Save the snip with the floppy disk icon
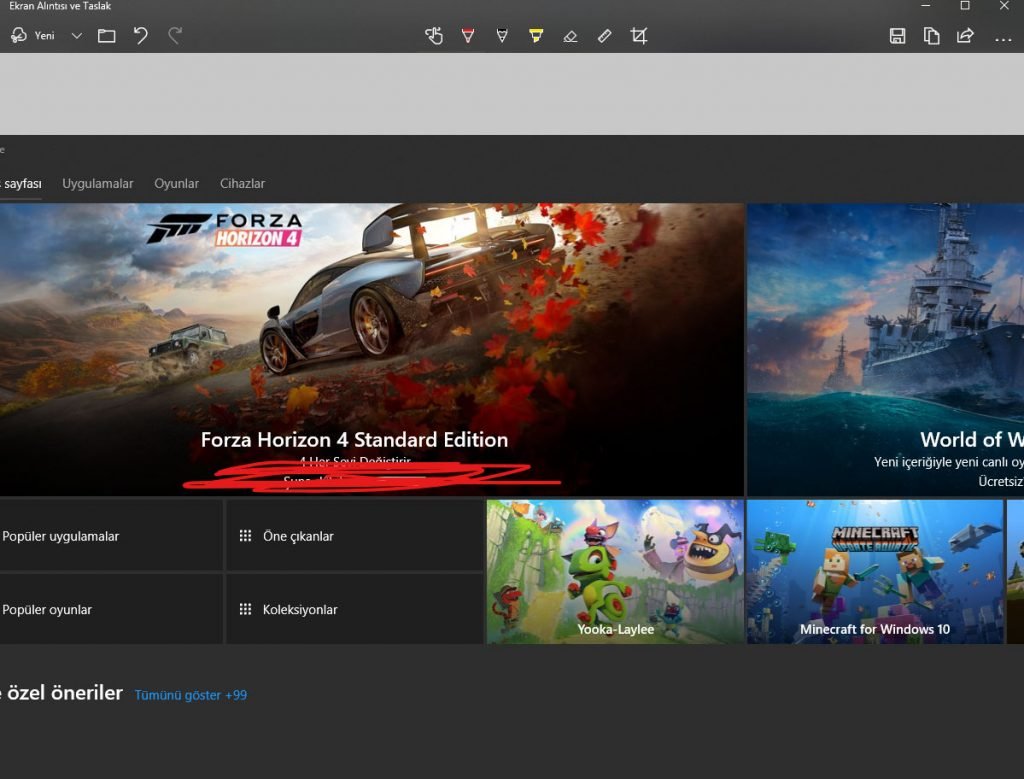Viewport: 1024px width, 779px height. 897,36
